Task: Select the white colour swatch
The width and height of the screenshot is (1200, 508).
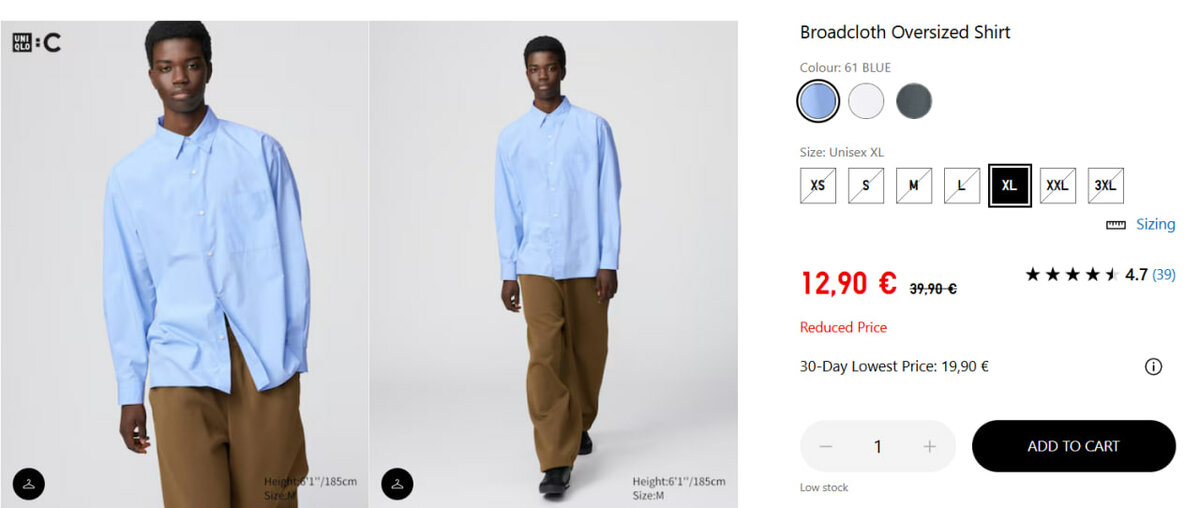Action: tap(866, 101)
